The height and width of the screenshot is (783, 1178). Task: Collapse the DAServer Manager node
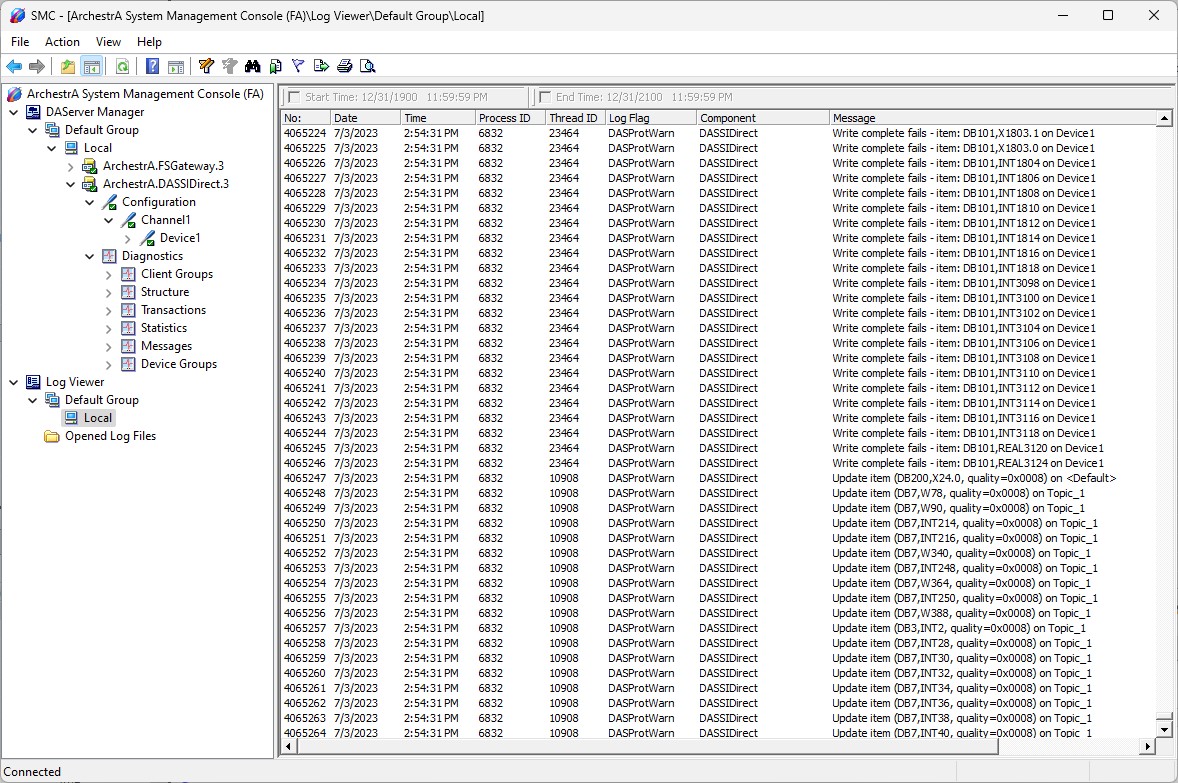(14, 112)
